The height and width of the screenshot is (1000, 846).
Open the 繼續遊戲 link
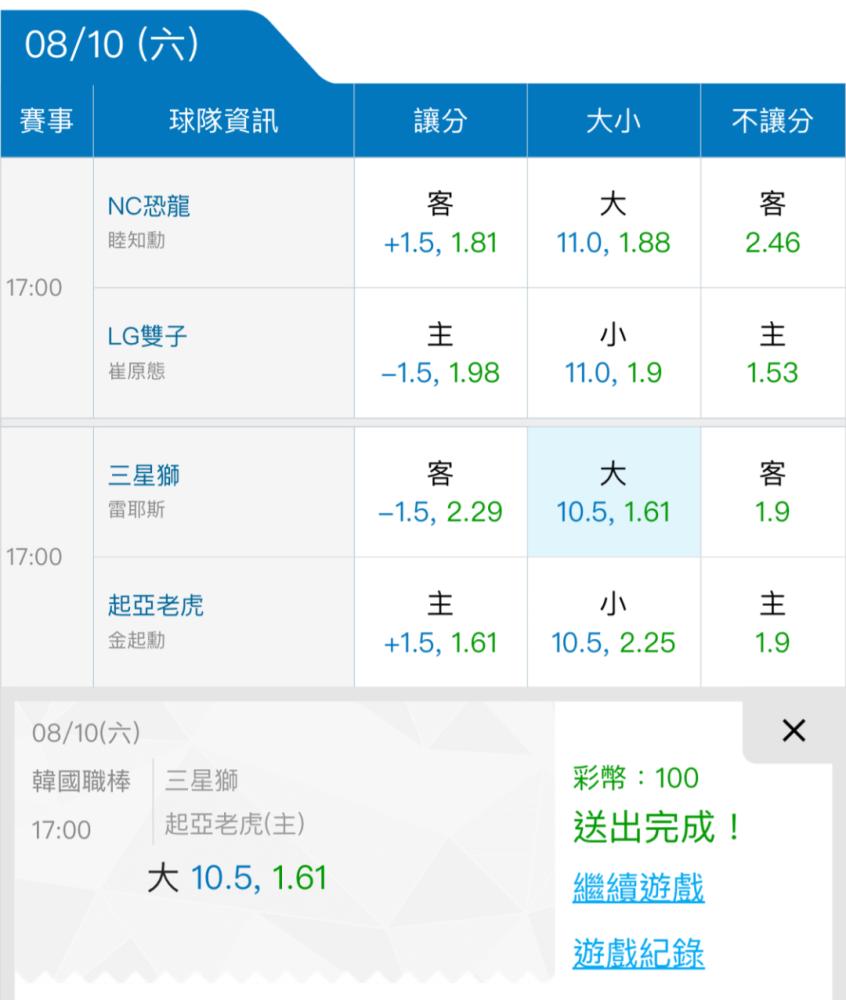pos(638,887)
